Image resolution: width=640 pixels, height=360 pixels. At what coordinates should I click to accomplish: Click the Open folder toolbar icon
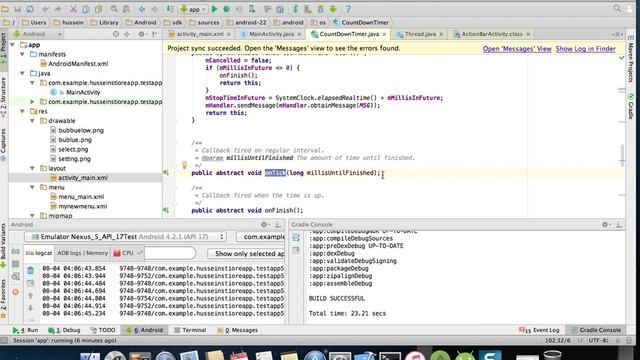pos(5,9)
